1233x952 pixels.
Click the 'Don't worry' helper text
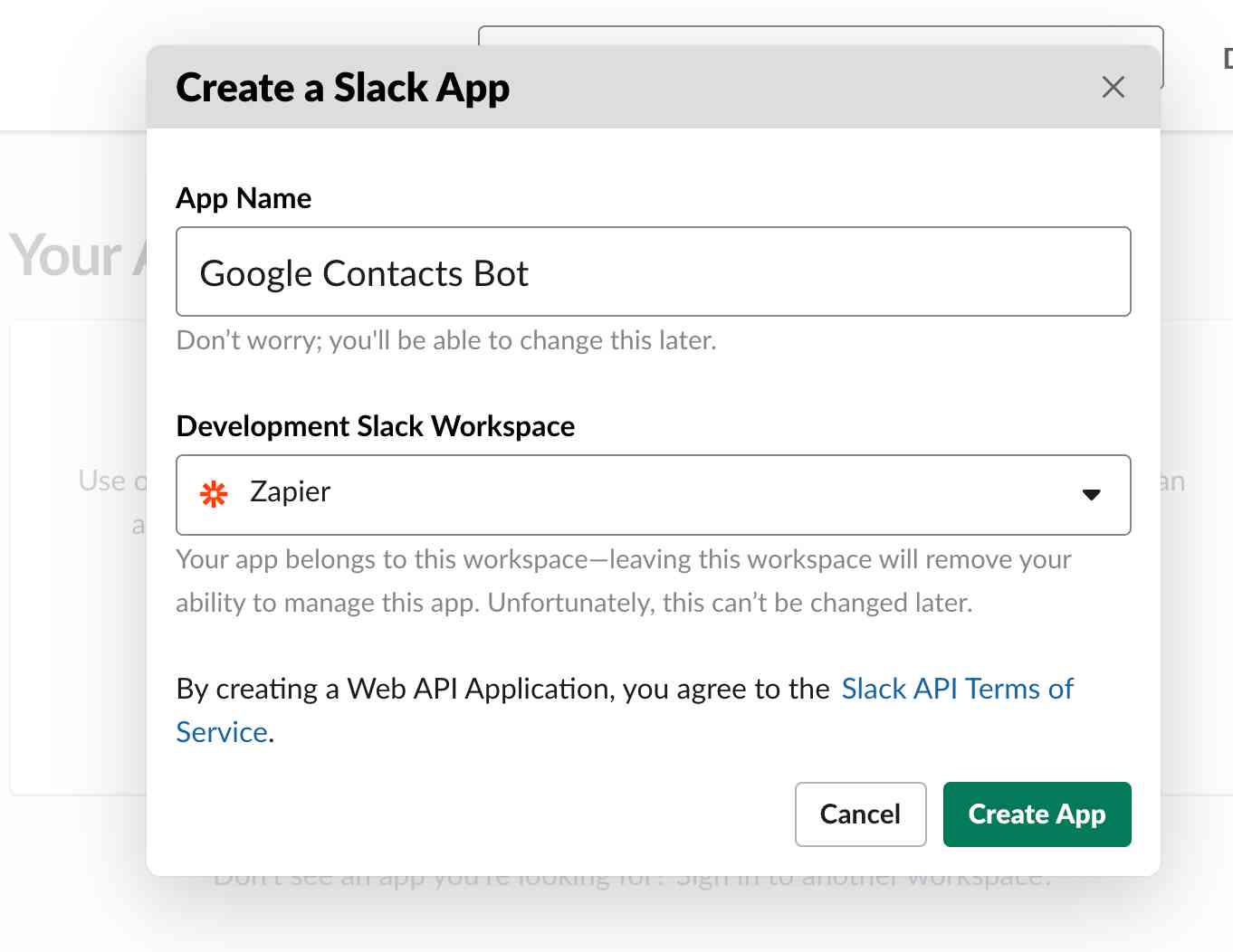point(446,340)
